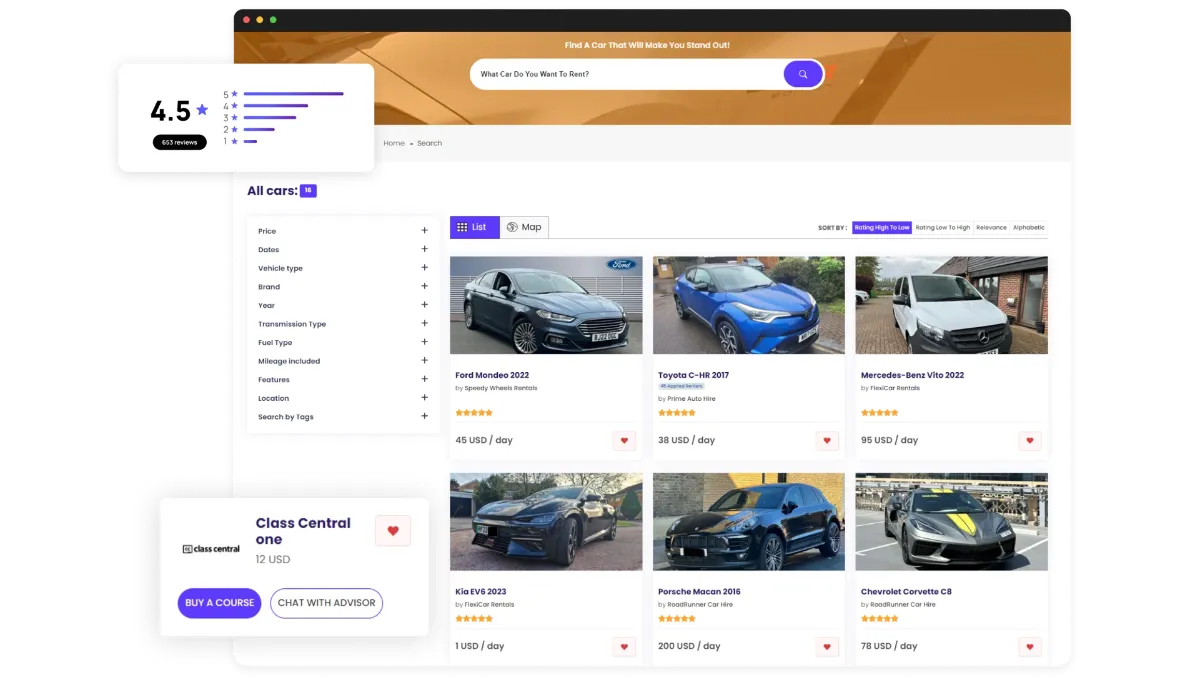This screenshot has height=695, width=1200.
Task: Open the Chevrolet Corvette C8 title link
Action: coord(906,592)
